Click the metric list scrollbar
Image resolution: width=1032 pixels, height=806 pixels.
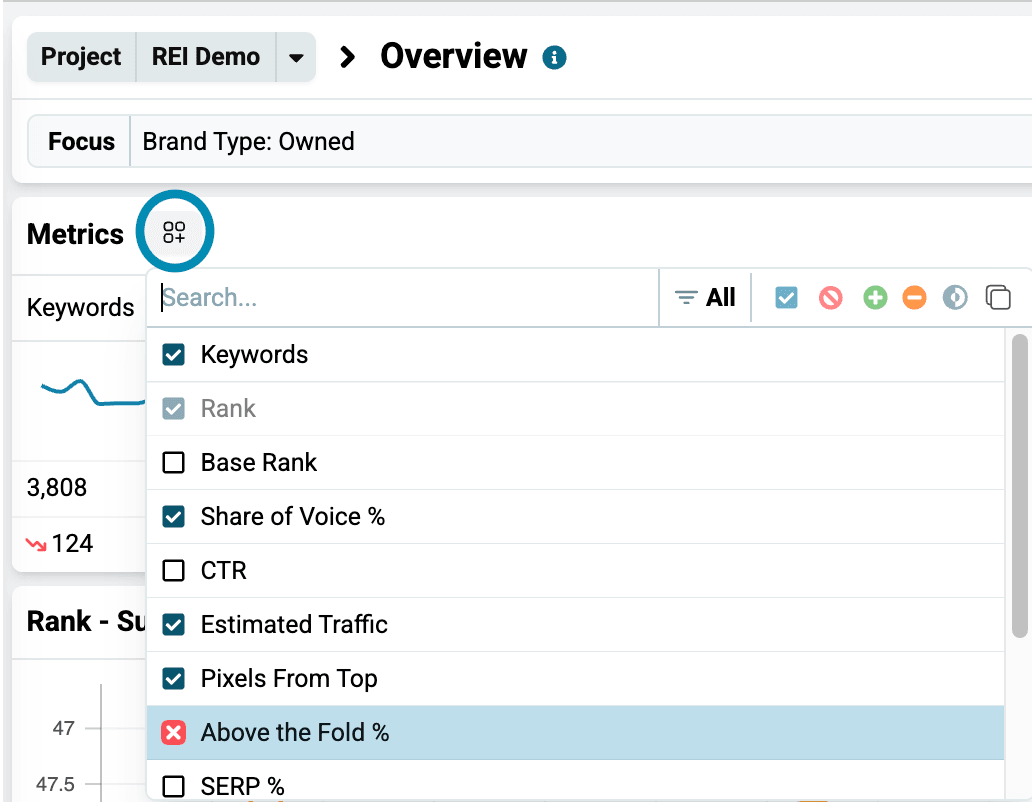pyautogui.click(x=1019, y=486)
